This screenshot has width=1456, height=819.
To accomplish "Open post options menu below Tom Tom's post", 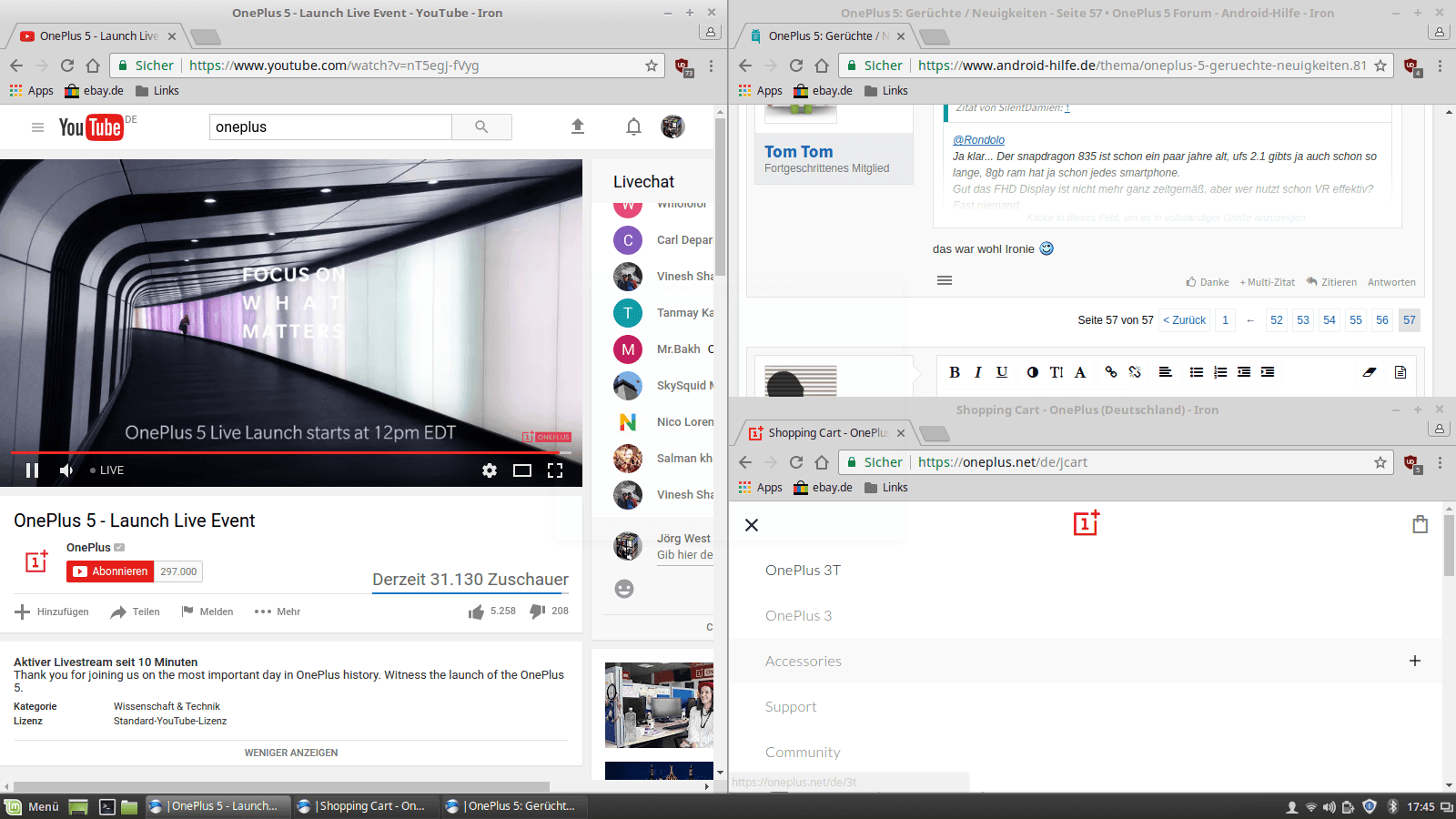I will pos(945,280).
